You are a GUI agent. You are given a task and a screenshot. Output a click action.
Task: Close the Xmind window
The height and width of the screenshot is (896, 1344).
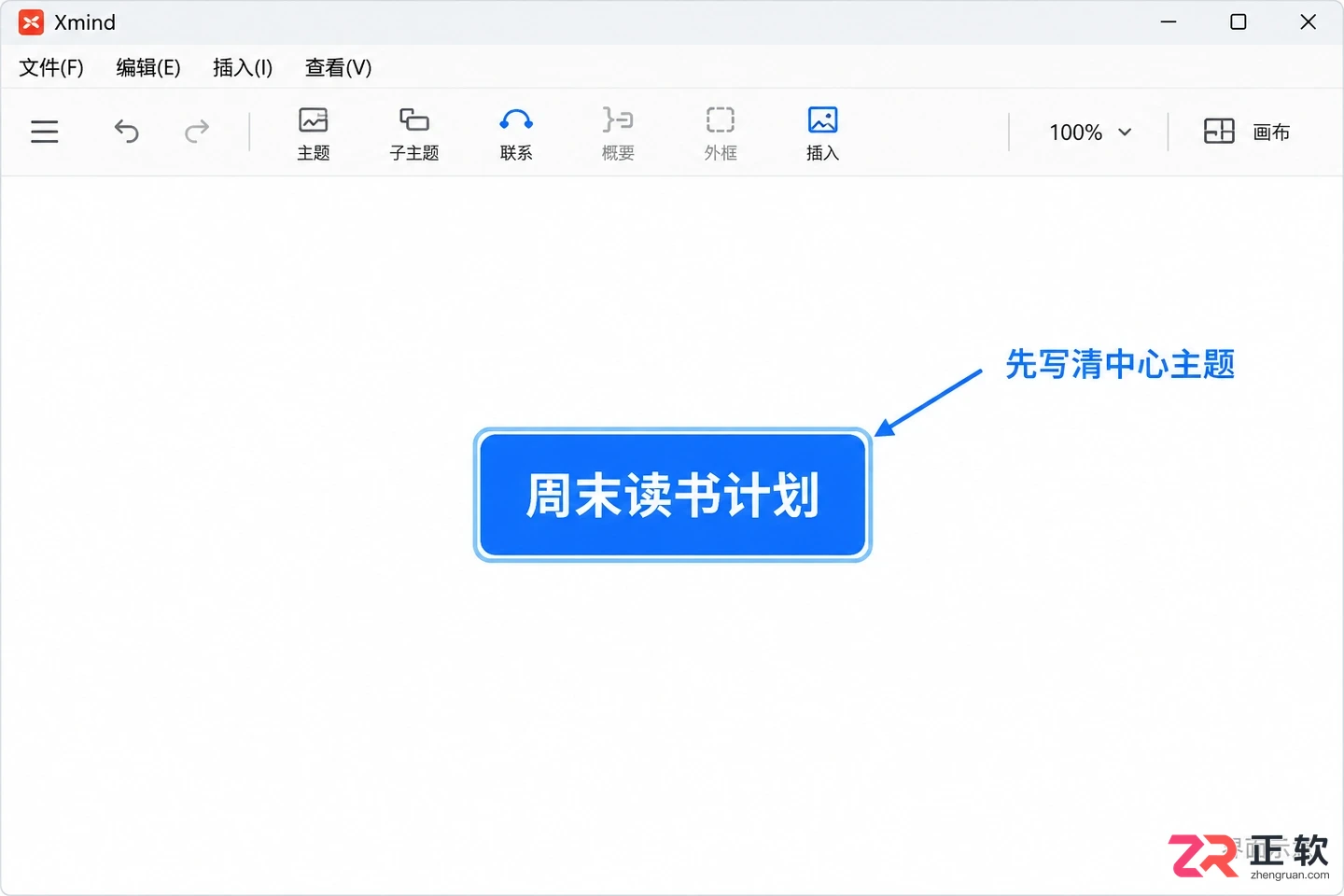click(x=1309, y=21)
